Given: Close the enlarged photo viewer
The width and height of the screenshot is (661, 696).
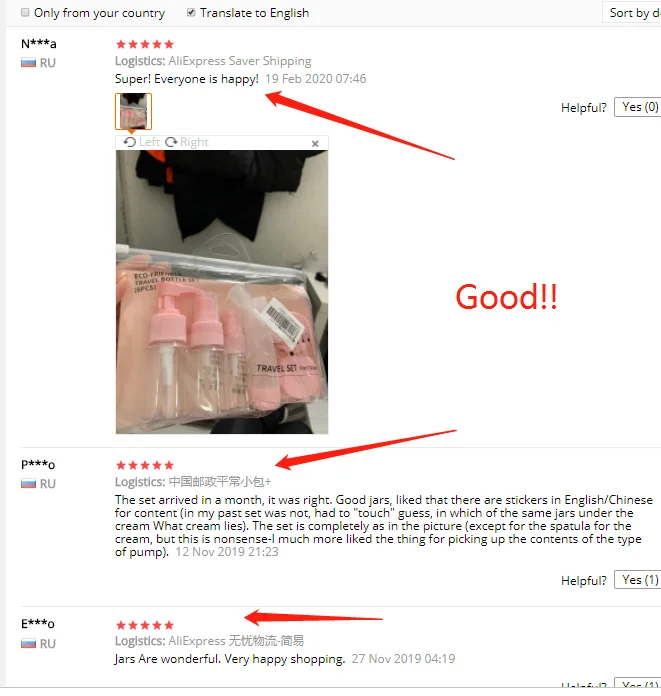Looking at the screenshot, I should tap(315, 143).
